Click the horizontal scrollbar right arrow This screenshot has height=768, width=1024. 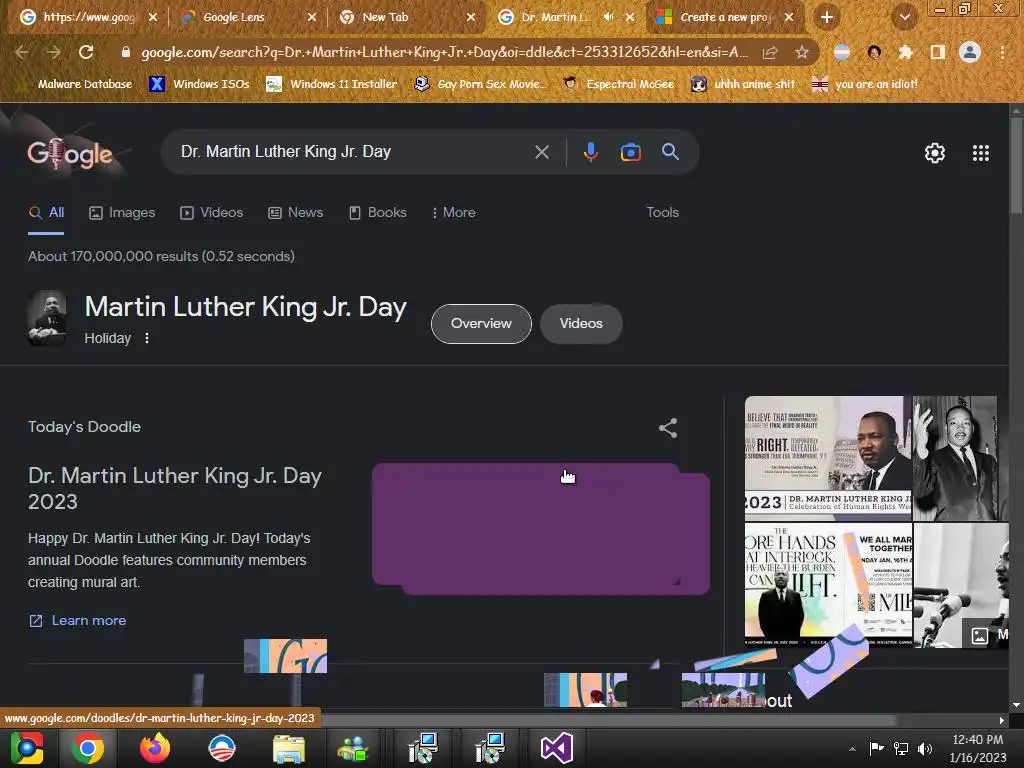[x=1002, y=720]
